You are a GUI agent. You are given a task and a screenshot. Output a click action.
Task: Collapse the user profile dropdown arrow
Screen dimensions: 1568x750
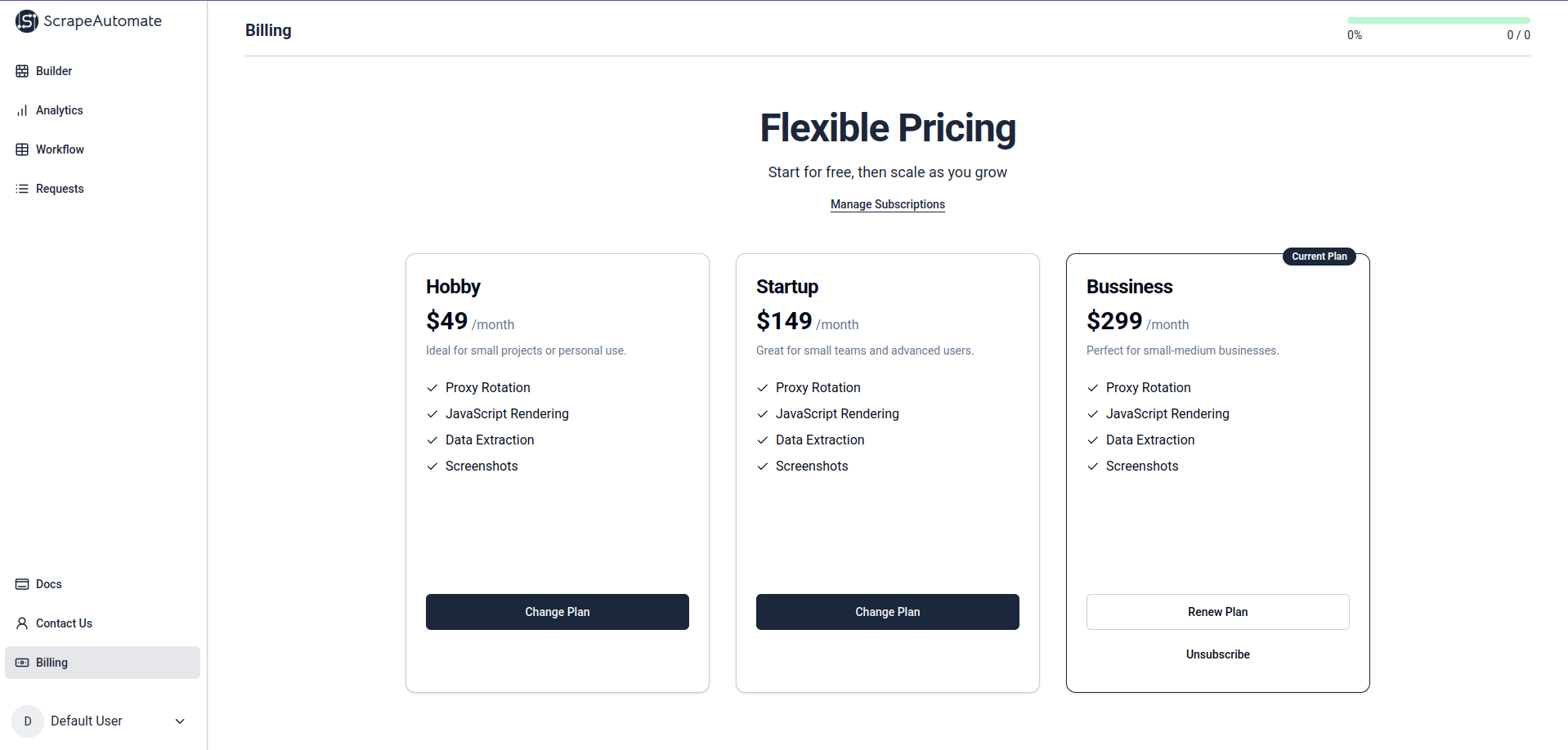180,721
